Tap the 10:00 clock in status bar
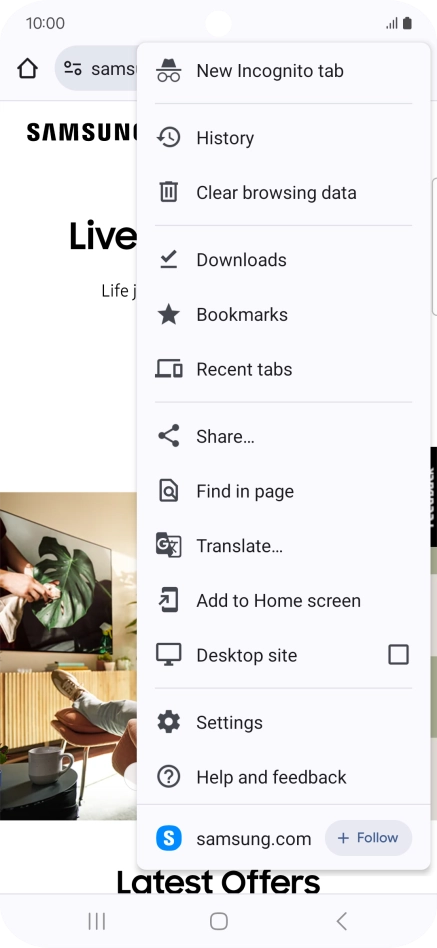This screenshot has width=437, height=948. (45, 24)
